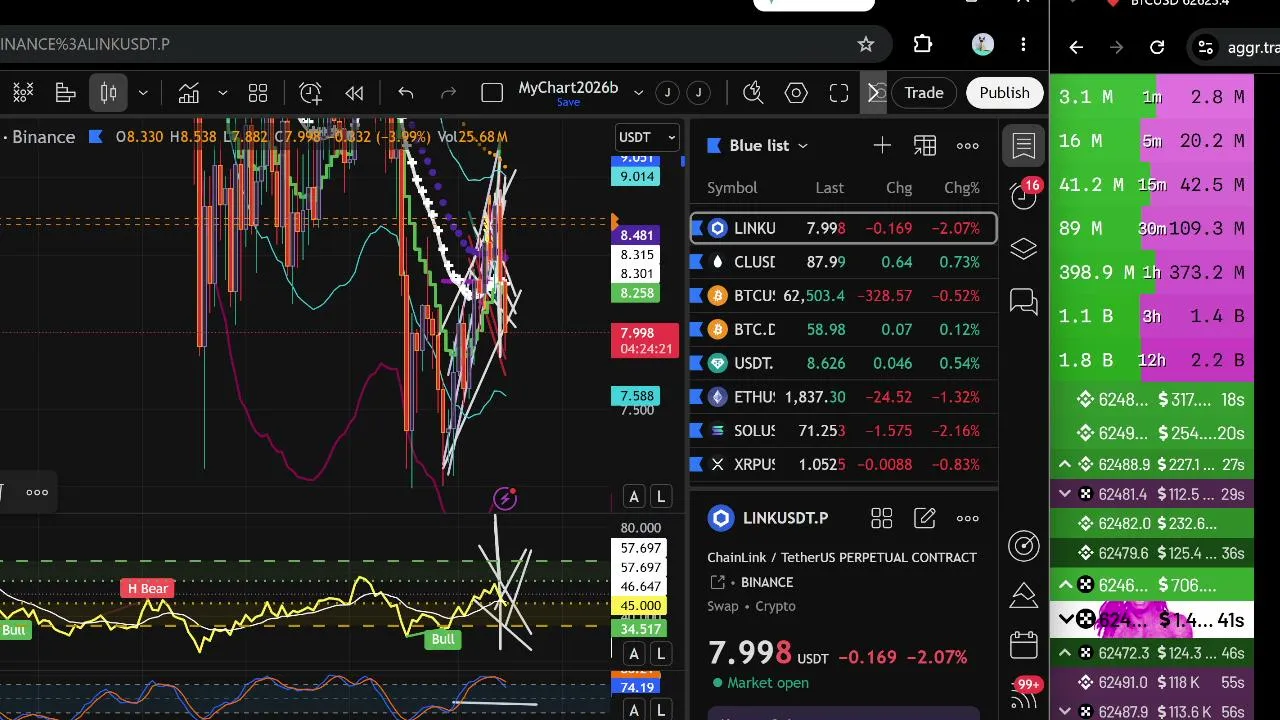Open the screeners target sidebar icon
The width and height of the screenshot is (1280, 720).
1024,545
